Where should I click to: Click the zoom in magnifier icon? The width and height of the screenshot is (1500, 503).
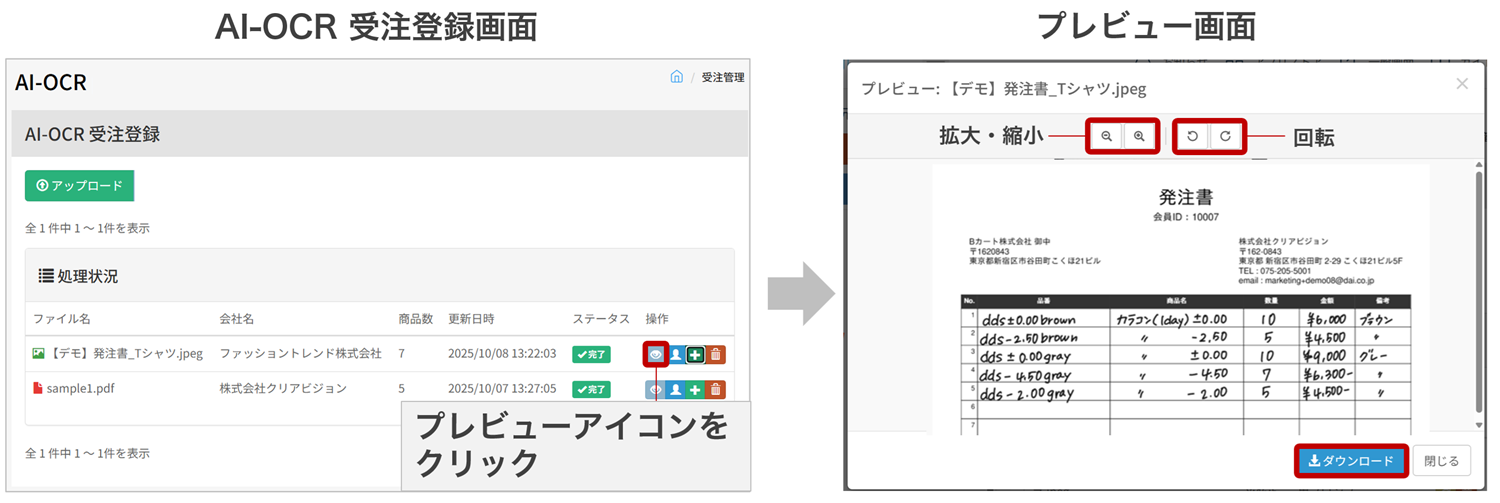click(x=1139, y=136)
